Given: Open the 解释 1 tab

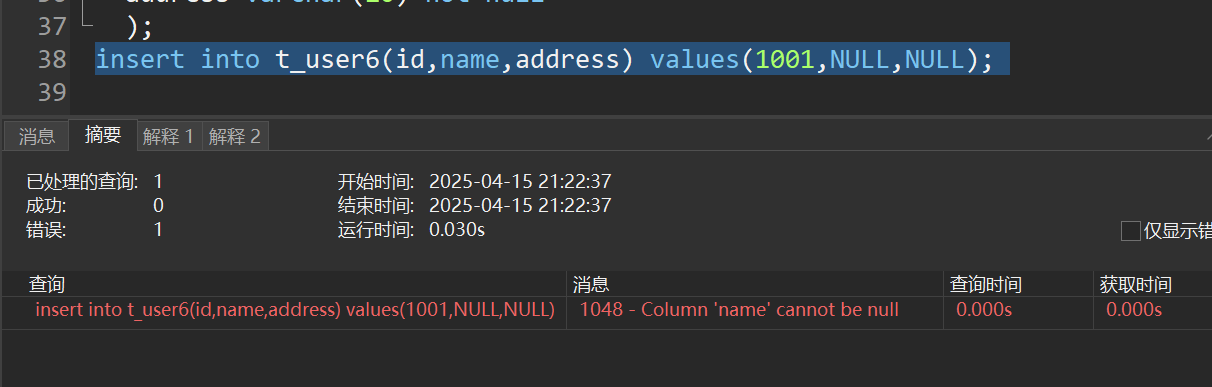Looking at the screenshot, I should pyautogui.click(x=169, y=136).
